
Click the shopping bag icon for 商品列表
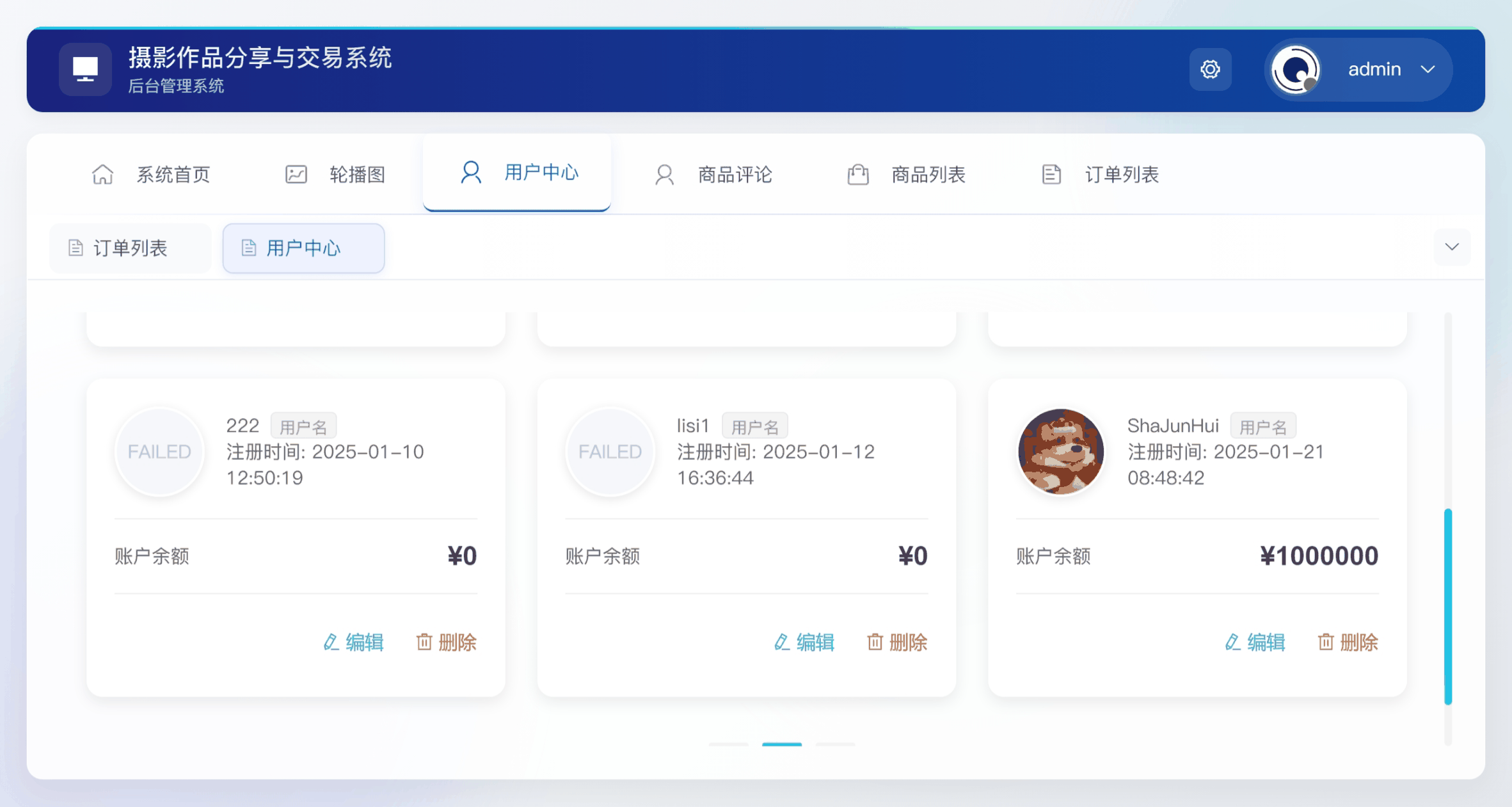[857, 174]
